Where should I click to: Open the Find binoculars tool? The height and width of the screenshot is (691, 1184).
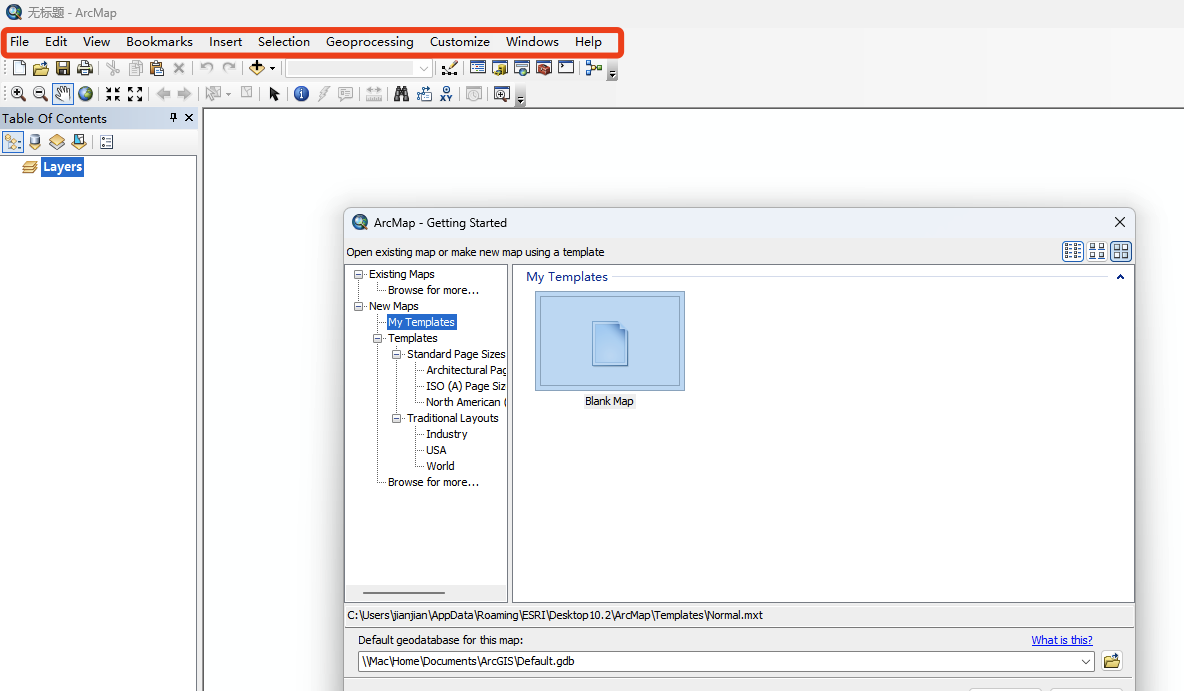pyautogui.click(x=401, y=94)
